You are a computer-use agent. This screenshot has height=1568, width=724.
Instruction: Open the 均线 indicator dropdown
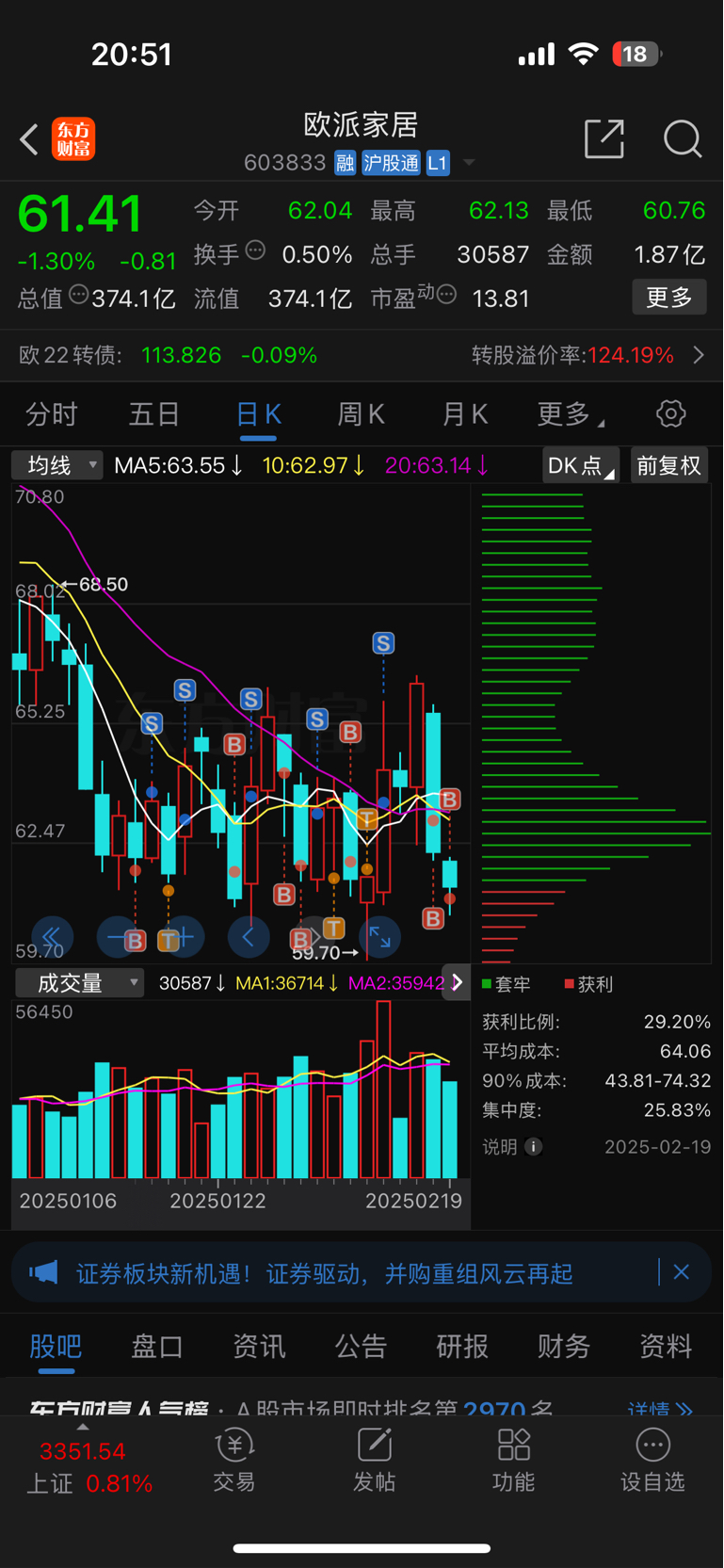[57, 465]
